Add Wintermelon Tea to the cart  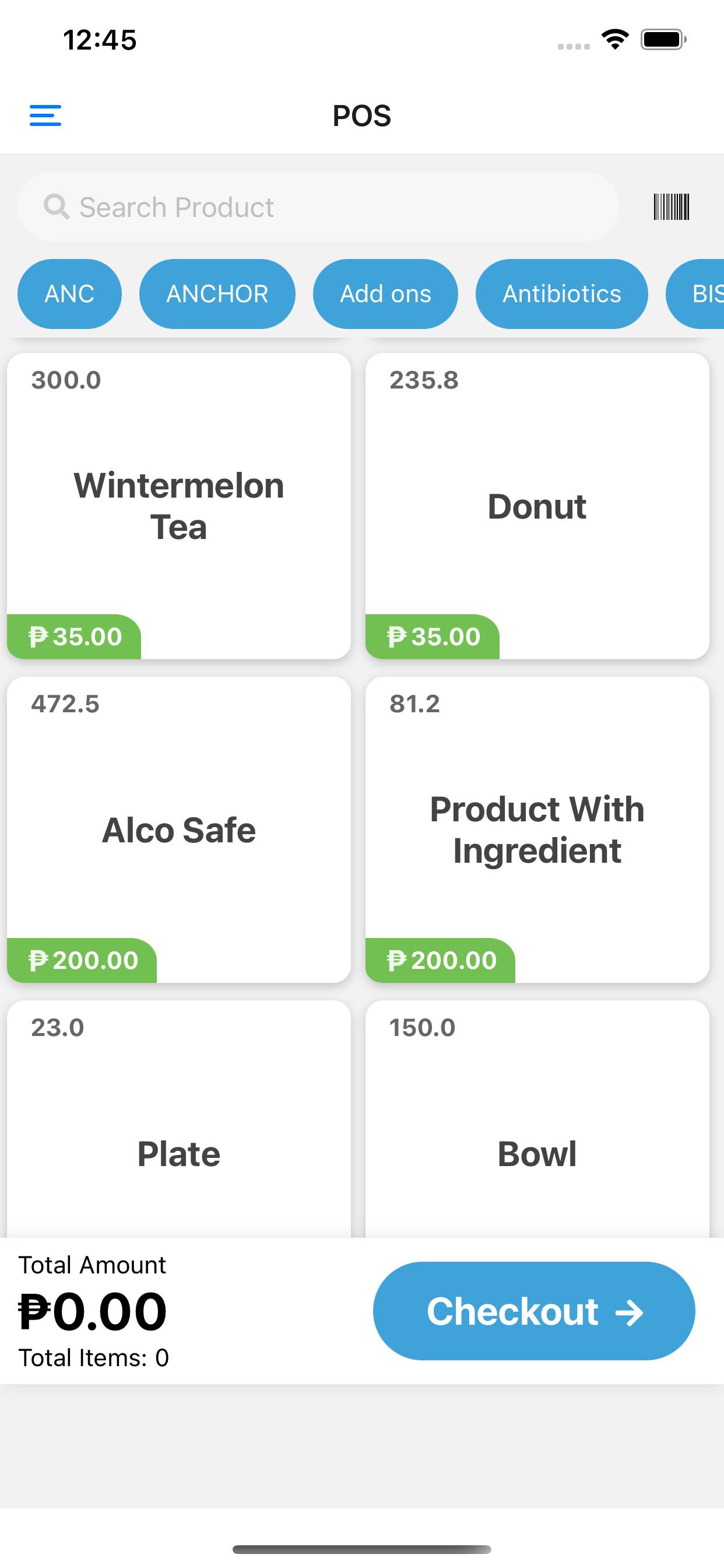(179, 506)
